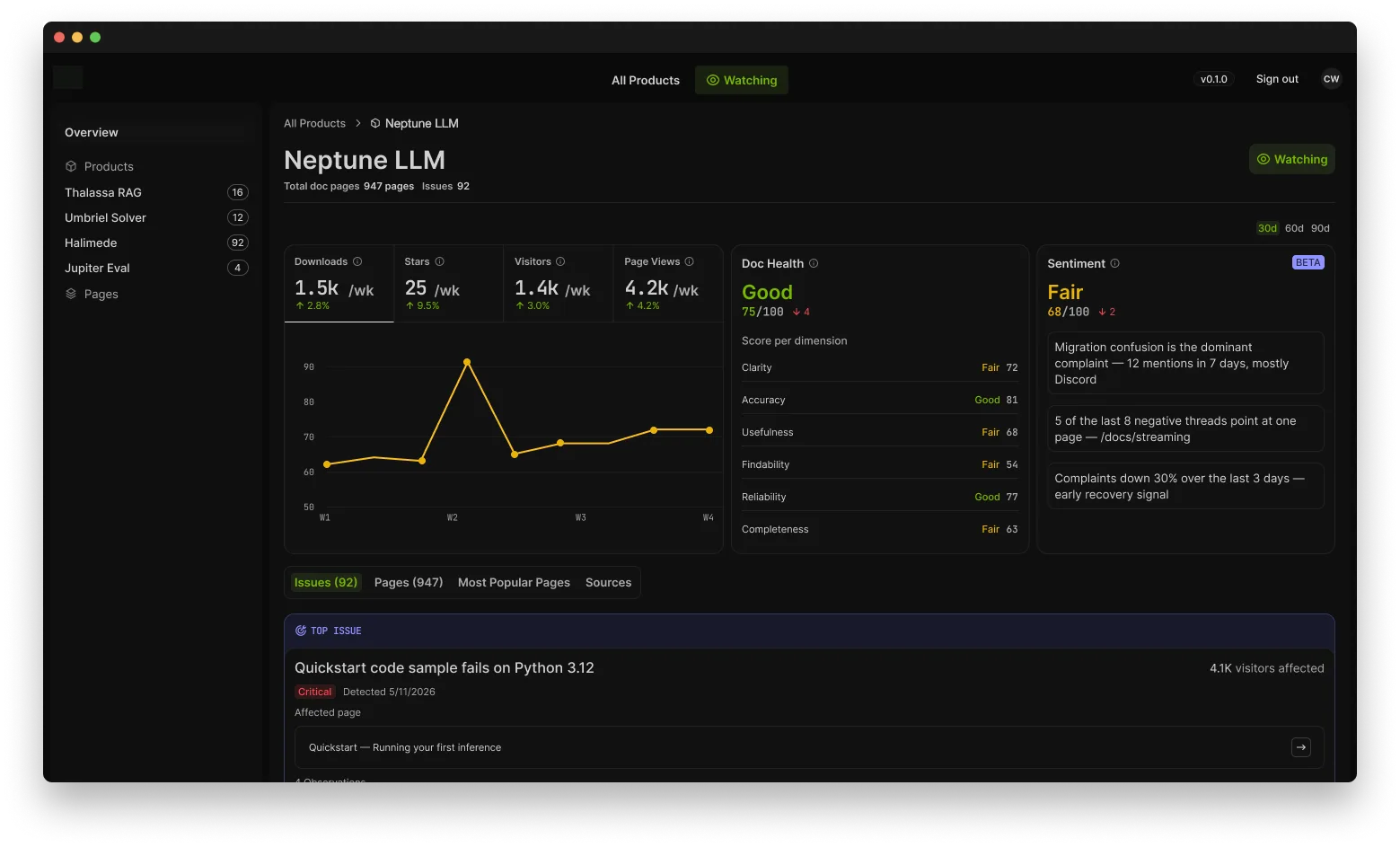Click the CW user avatar
Screen dimensions: 1400x847
(x=1331, y=79)
